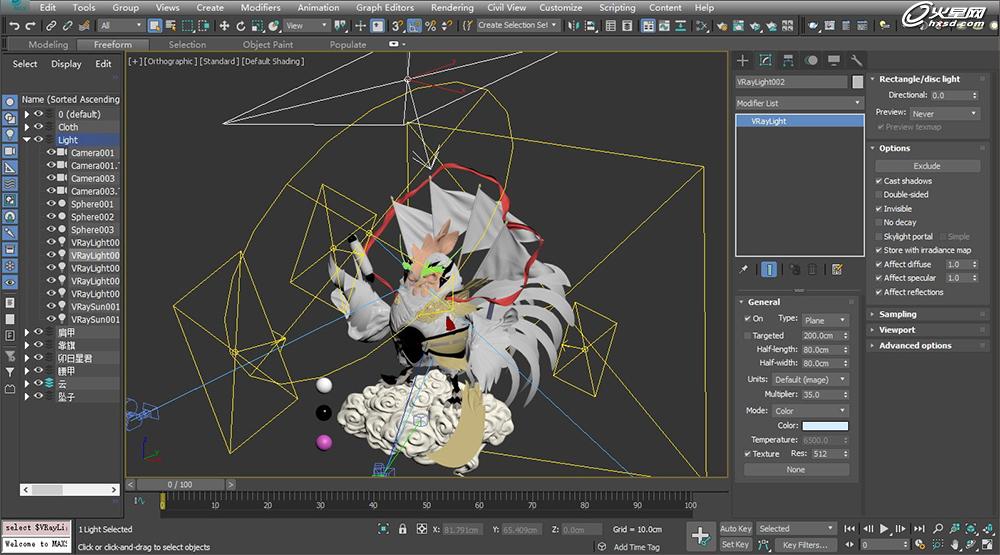1000x555 pixels.
Task: Open the Hierarchy command panel tab
Action: tap(788, 60)
